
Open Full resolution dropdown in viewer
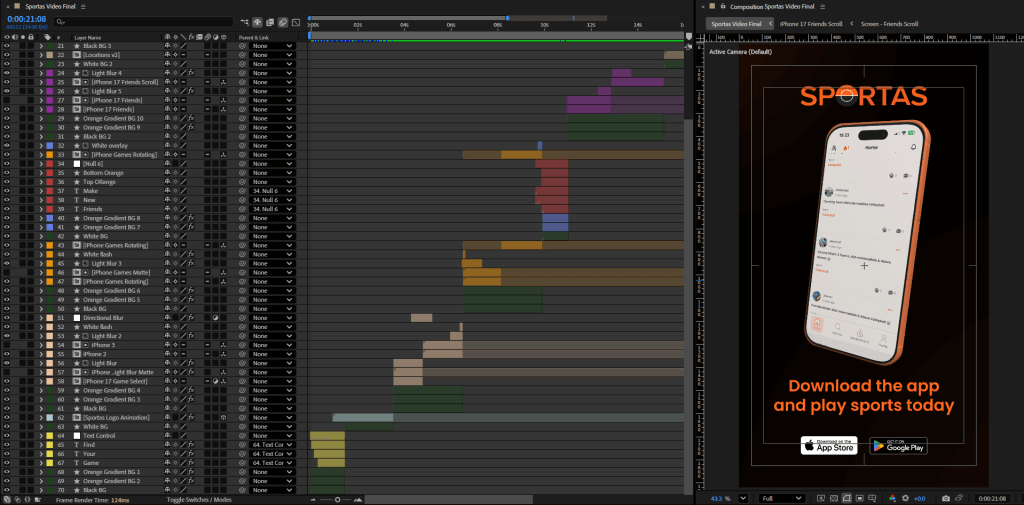pyautogui.click(x=782, y=498)
